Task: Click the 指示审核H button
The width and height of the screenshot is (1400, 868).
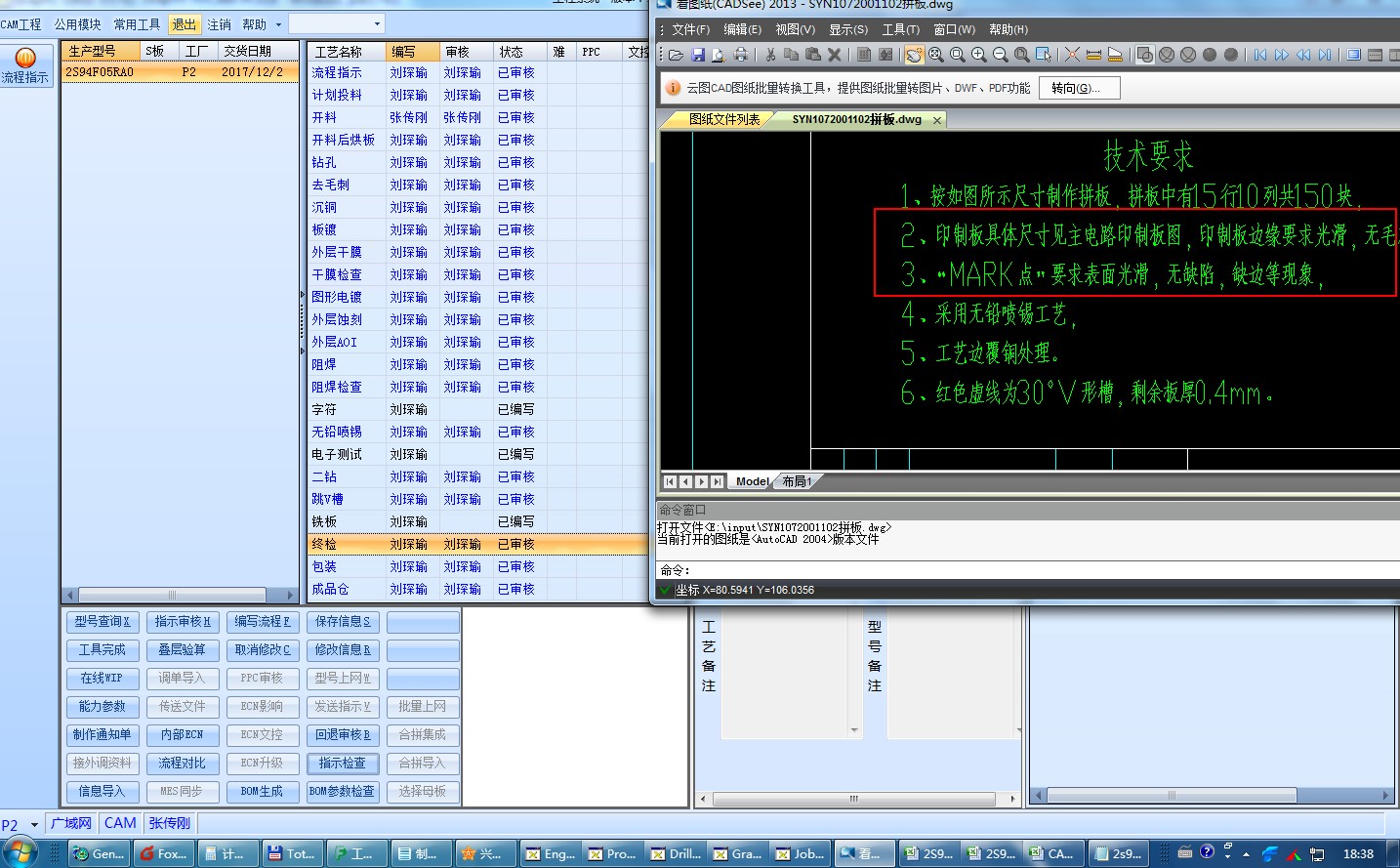Action: (182, 622)
